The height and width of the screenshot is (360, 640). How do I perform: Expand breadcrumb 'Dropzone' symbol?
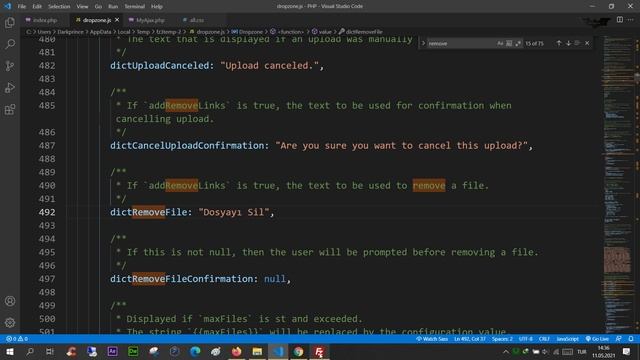(x=247, y=31)
